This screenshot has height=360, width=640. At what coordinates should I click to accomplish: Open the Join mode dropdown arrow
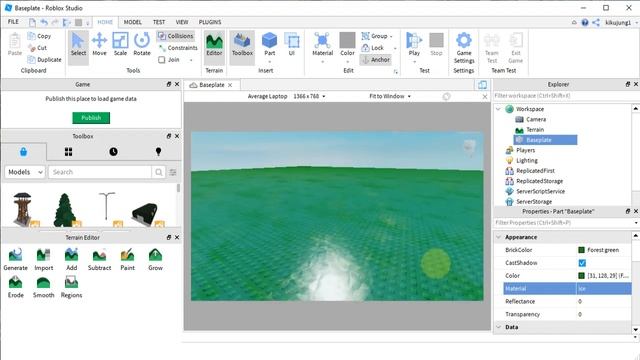191,60
